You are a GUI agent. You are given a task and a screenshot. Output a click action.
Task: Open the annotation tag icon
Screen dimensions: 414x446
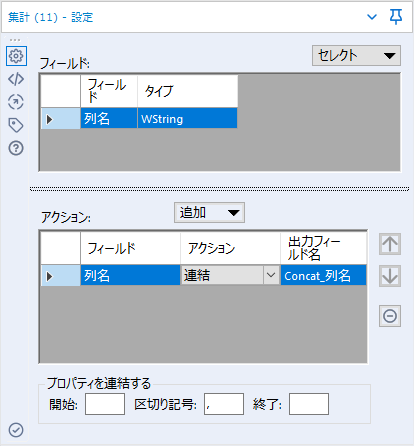pos(16,125)
